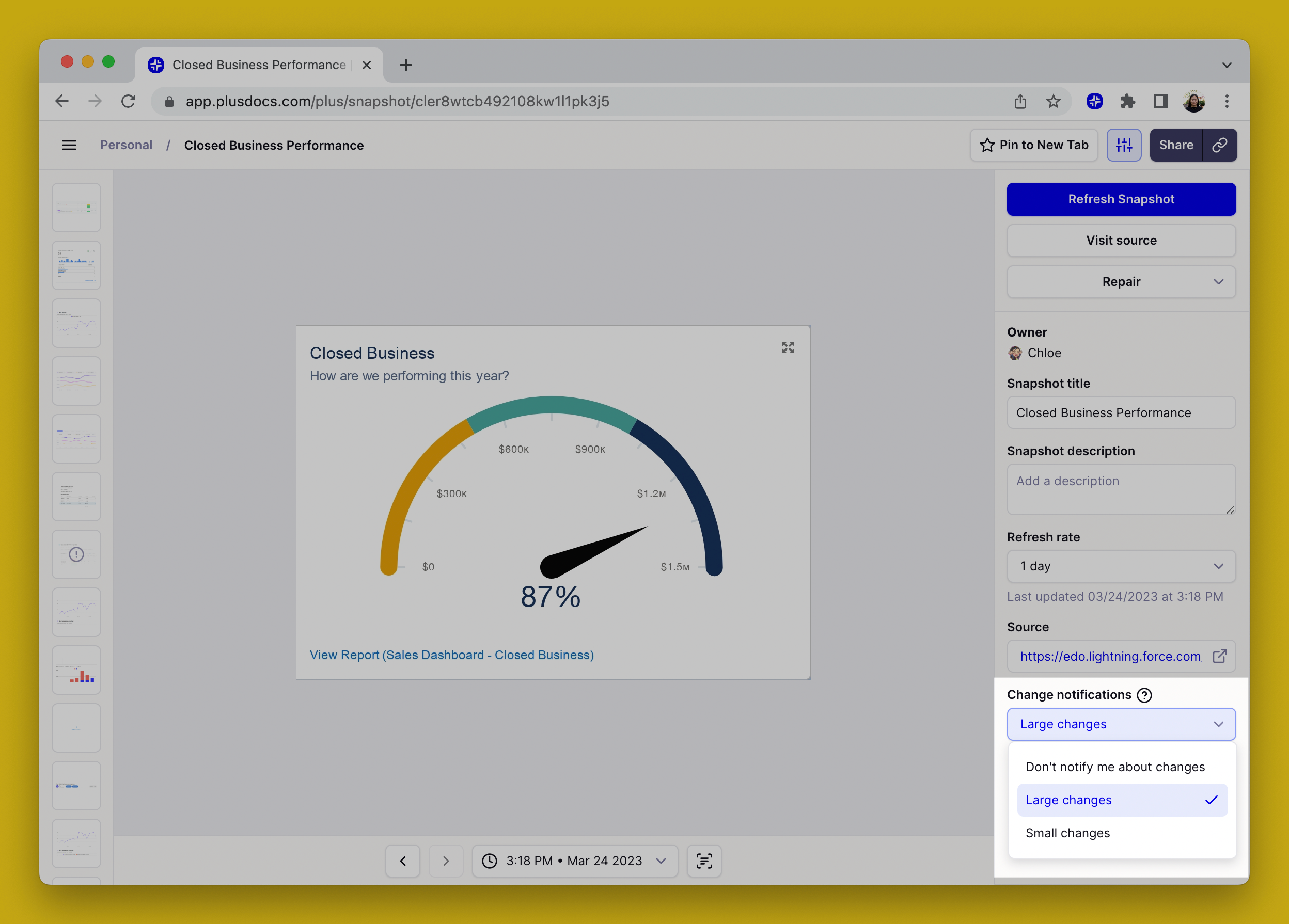Open the hamburger sidebar menu
The image size is (1289, 924).
pos(69,146)
